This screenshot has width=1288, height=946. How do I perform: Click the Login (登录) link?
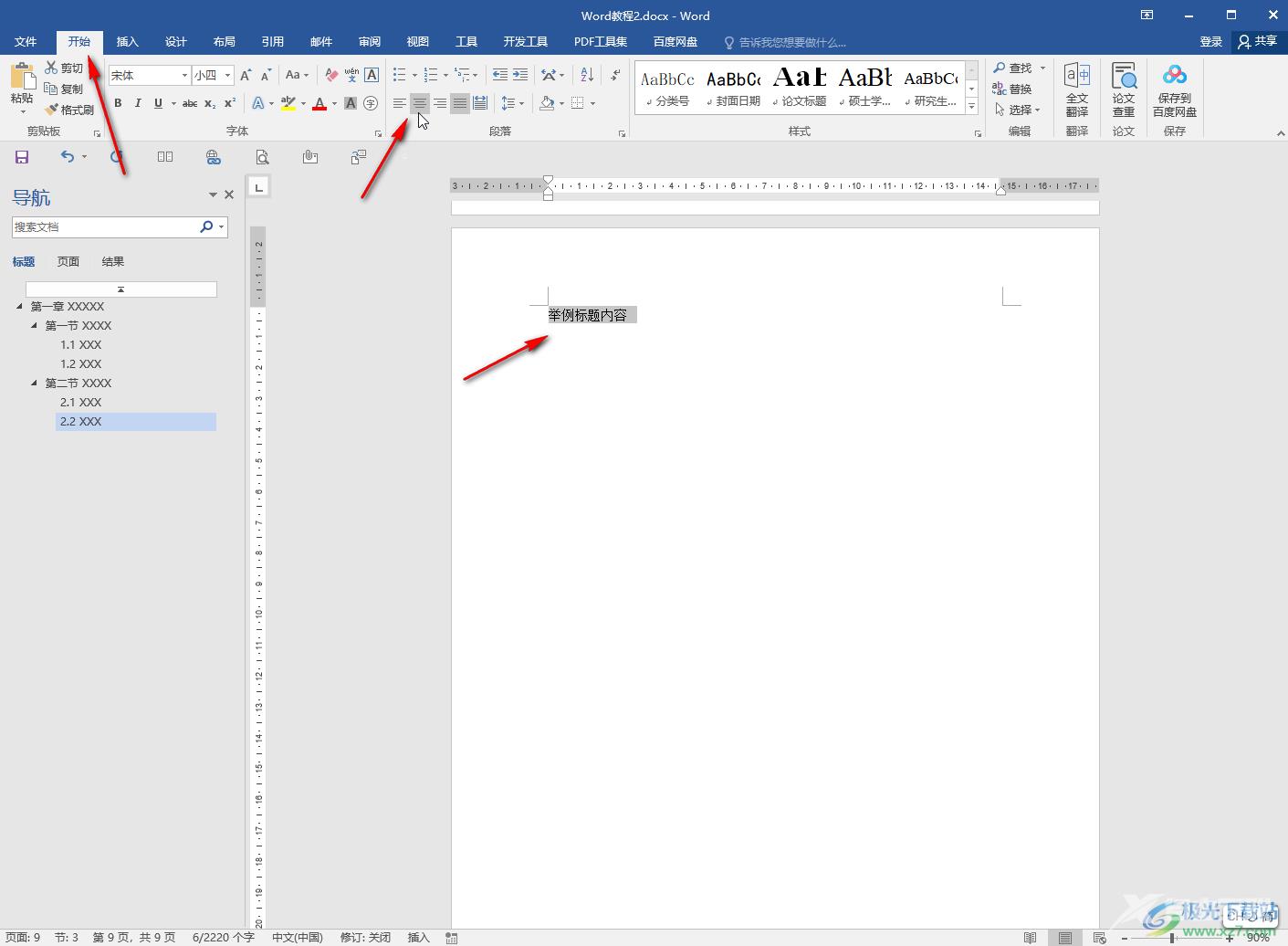(x=1211, y=42)
